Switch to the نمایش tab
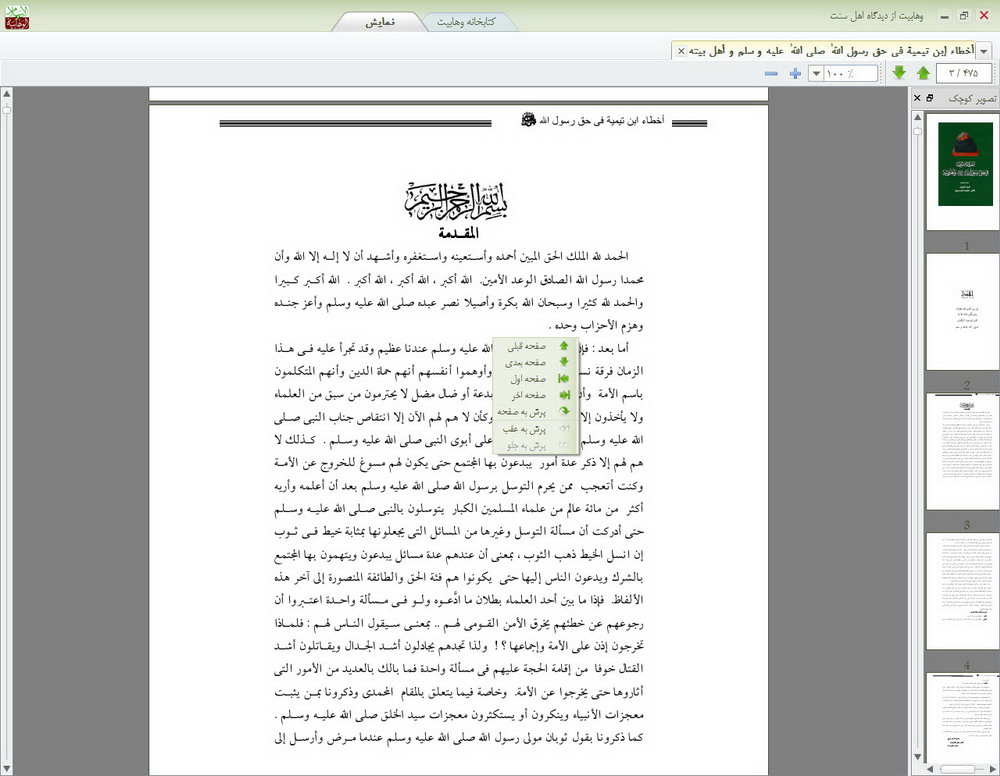Image resolution: width=1000 pixels, height=776 pixels. pyautogui.click(x=379, y=22)
